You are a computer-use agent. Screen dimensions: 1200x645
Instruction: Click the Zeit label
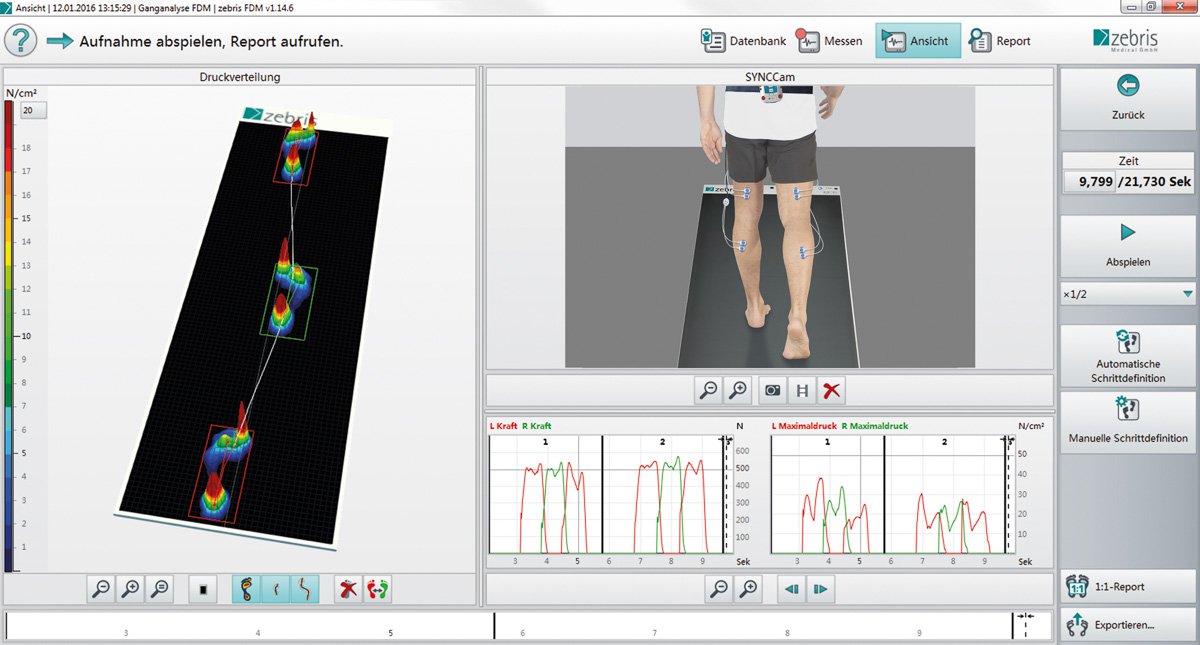tap(1127, 160)
